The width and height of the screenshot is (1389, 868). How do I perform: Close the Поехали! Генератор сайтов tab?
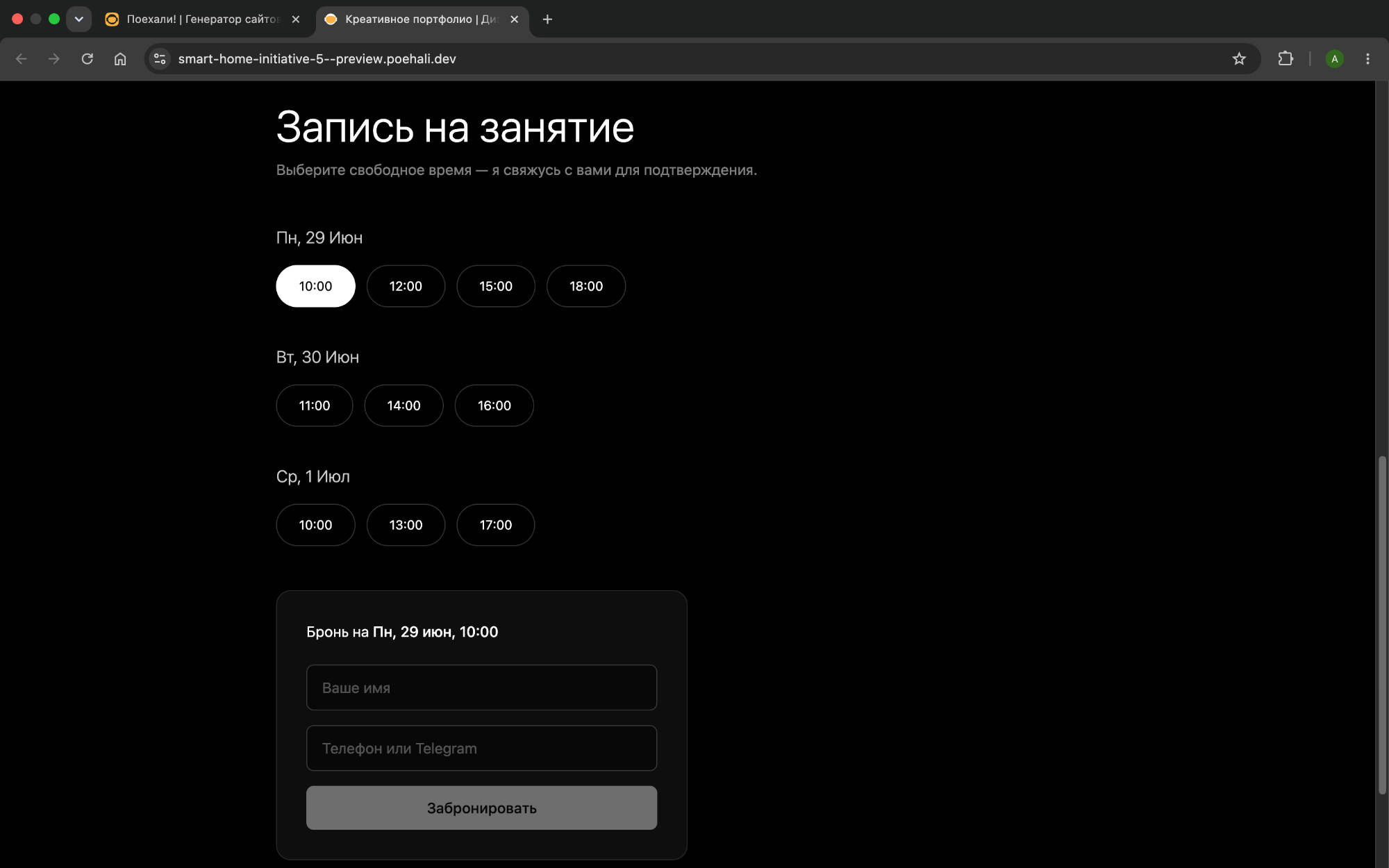[296, 19]
